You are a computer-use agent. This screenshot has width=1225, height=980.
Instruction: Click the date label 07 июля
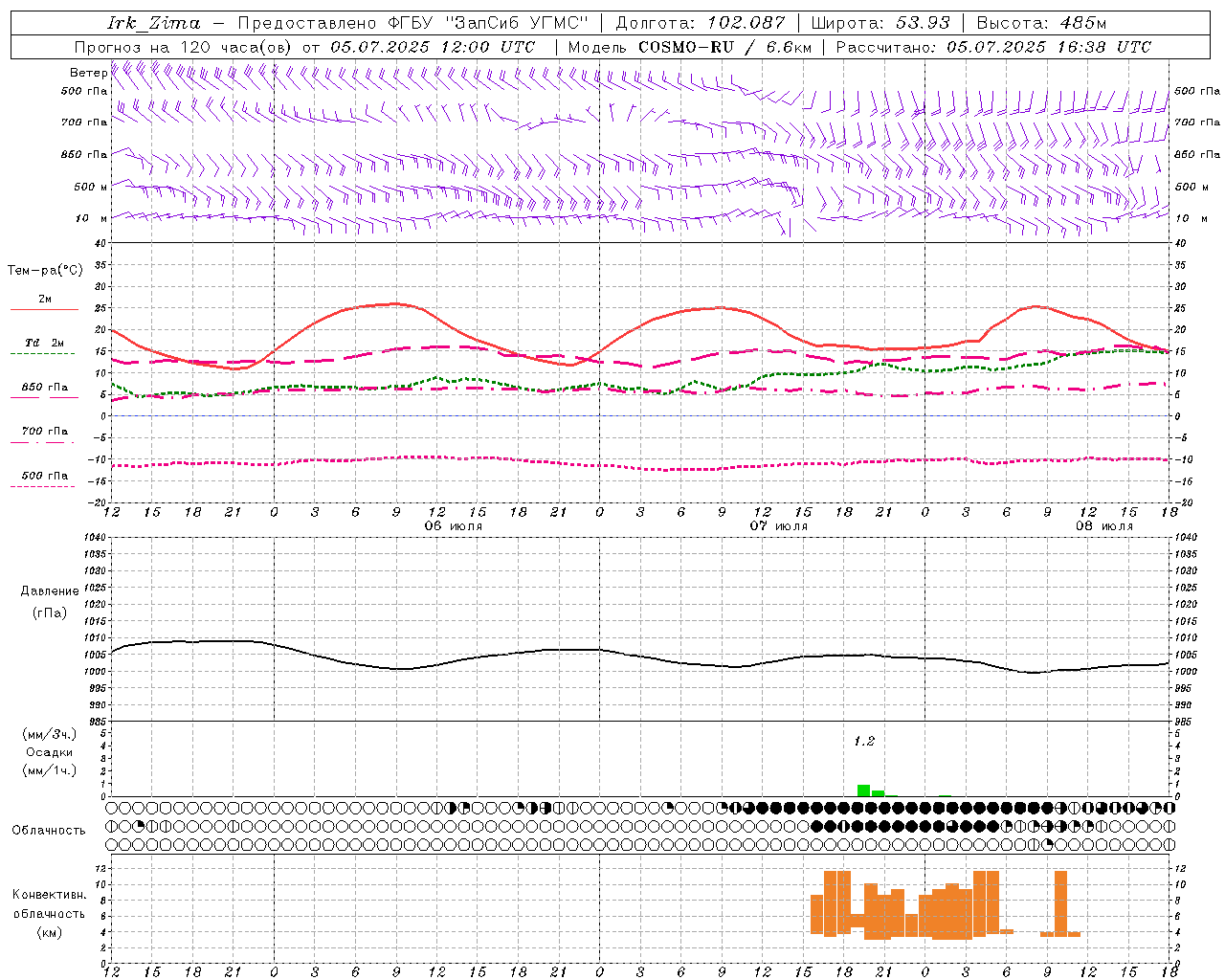pos(778,526)
